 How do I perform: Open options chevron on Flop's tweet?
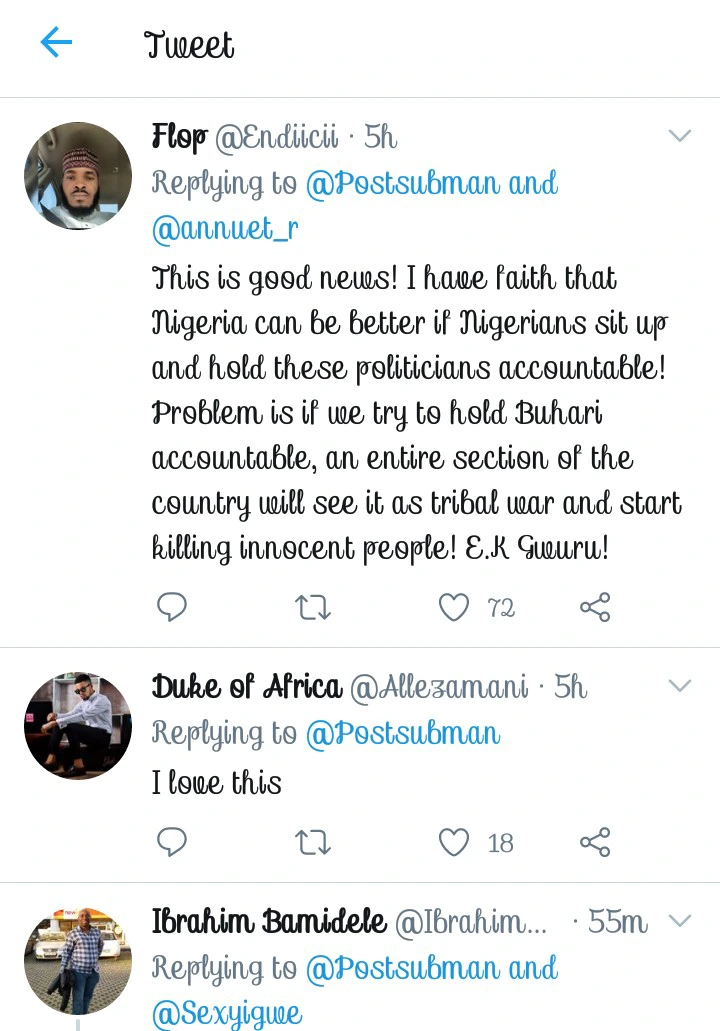(679, 136)
